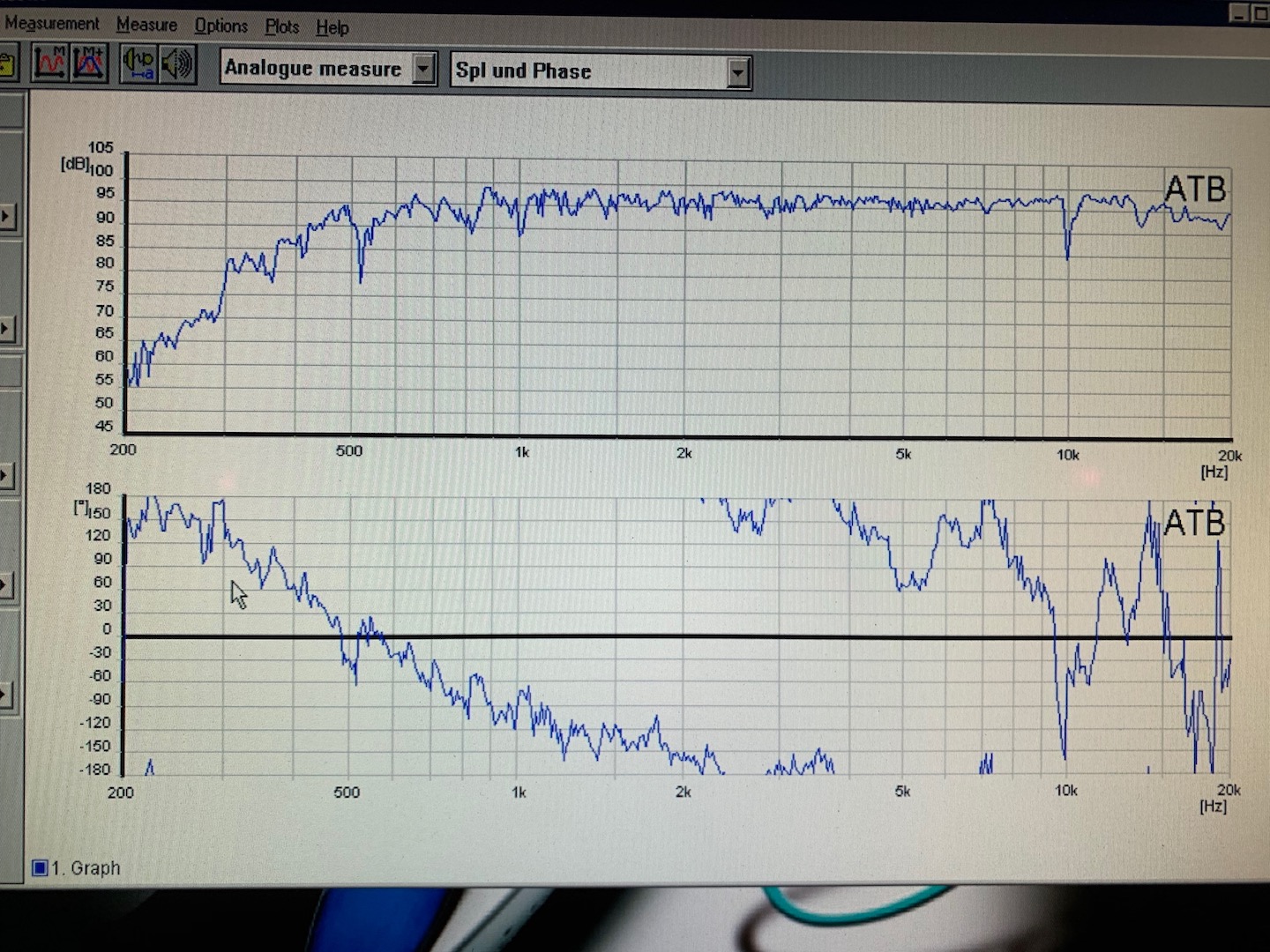Click side panel arrow beside the 180 degree tick
The height and width of the screenshot is (952, 1270).
7,477
